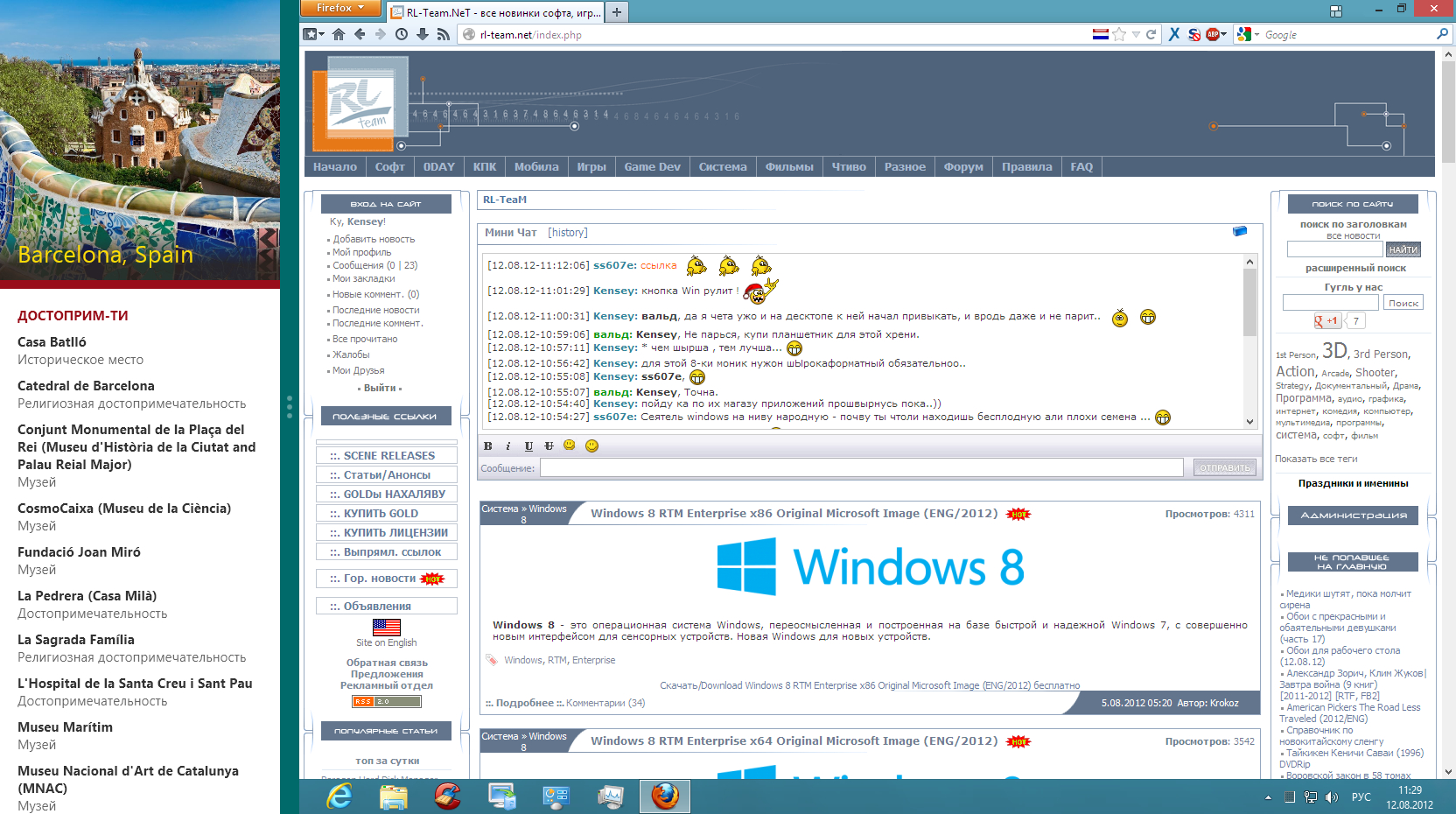Click the volume icon in system tray
The width and height of the screenshot is (1456, 814).
tap(1332, 797)
